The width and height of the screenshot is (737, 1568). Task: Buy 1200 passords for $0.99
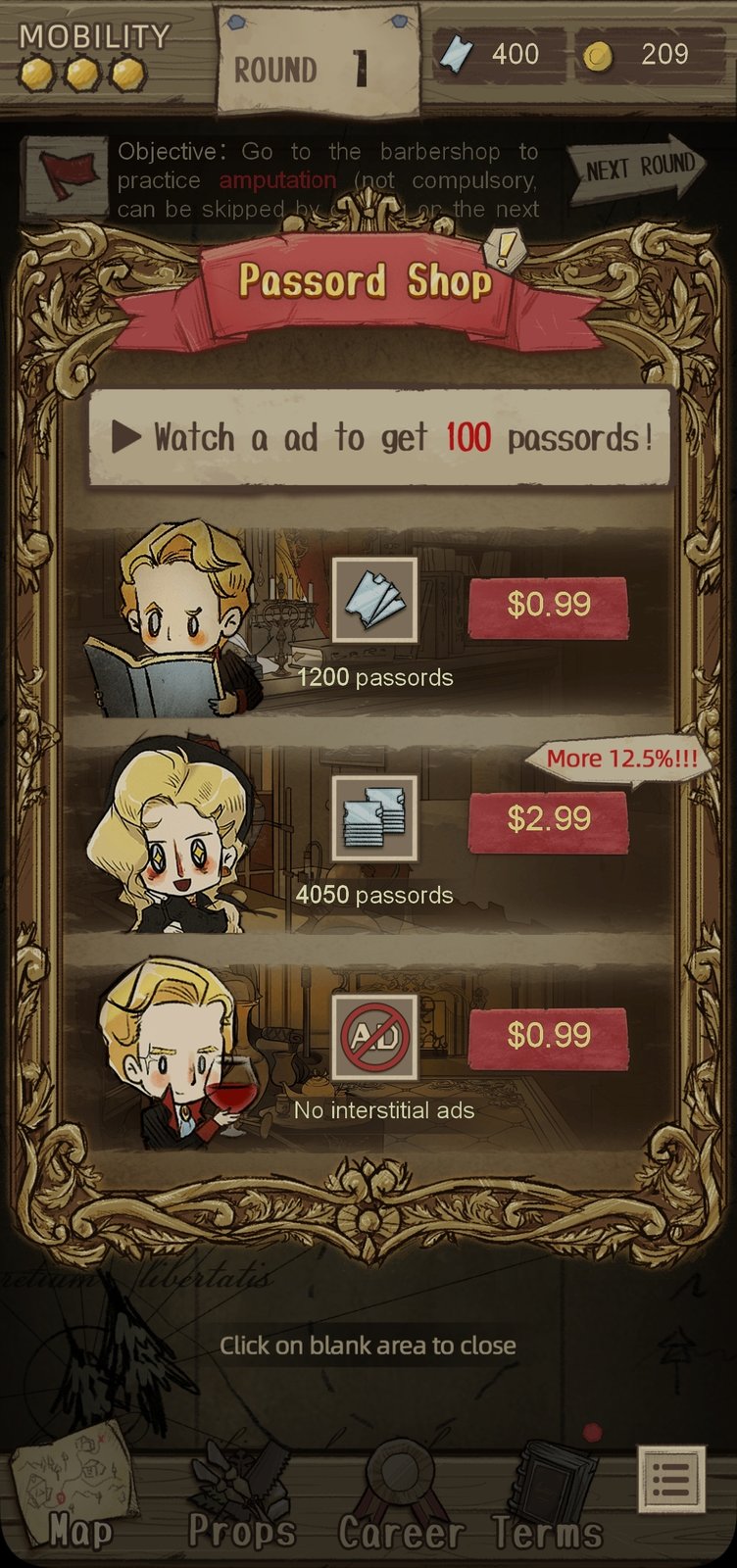pyautogui.click(x=548, y=607)
